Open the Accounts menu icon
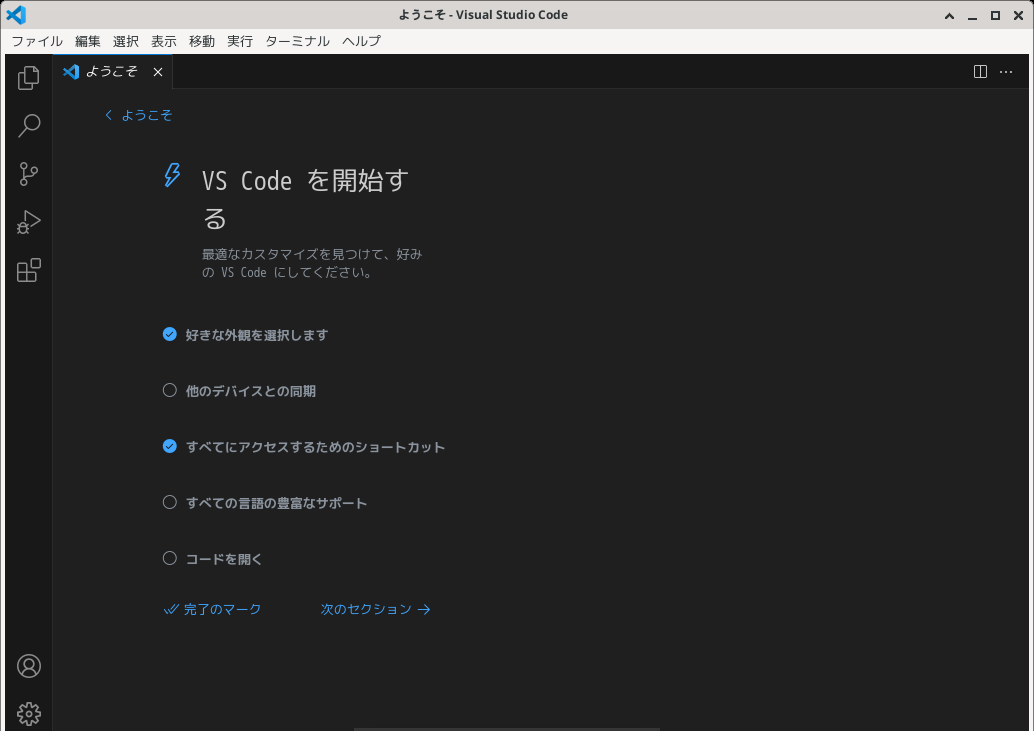The image size is (1034, 731). pos(28,666)
